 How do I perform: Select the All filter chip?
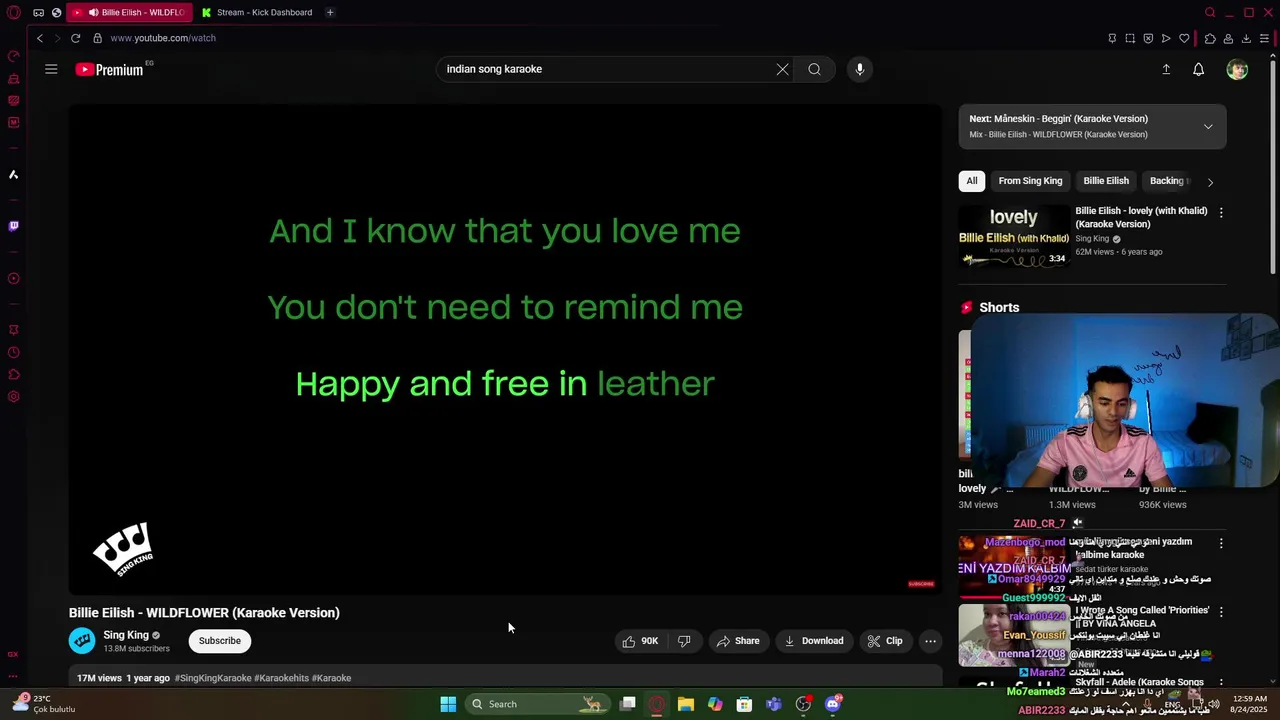[x=971, y=181]
